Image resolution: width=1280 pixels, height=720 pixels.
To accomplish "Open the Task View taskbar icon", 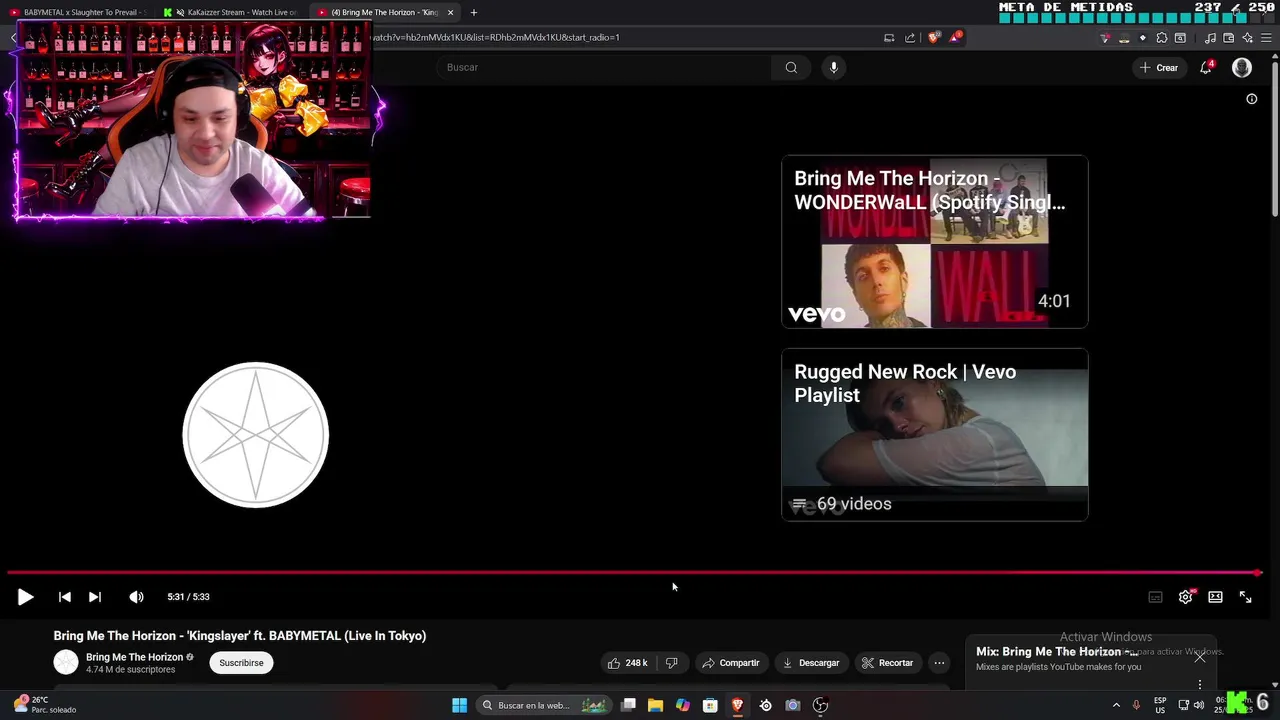I will (x=628, y=705).
